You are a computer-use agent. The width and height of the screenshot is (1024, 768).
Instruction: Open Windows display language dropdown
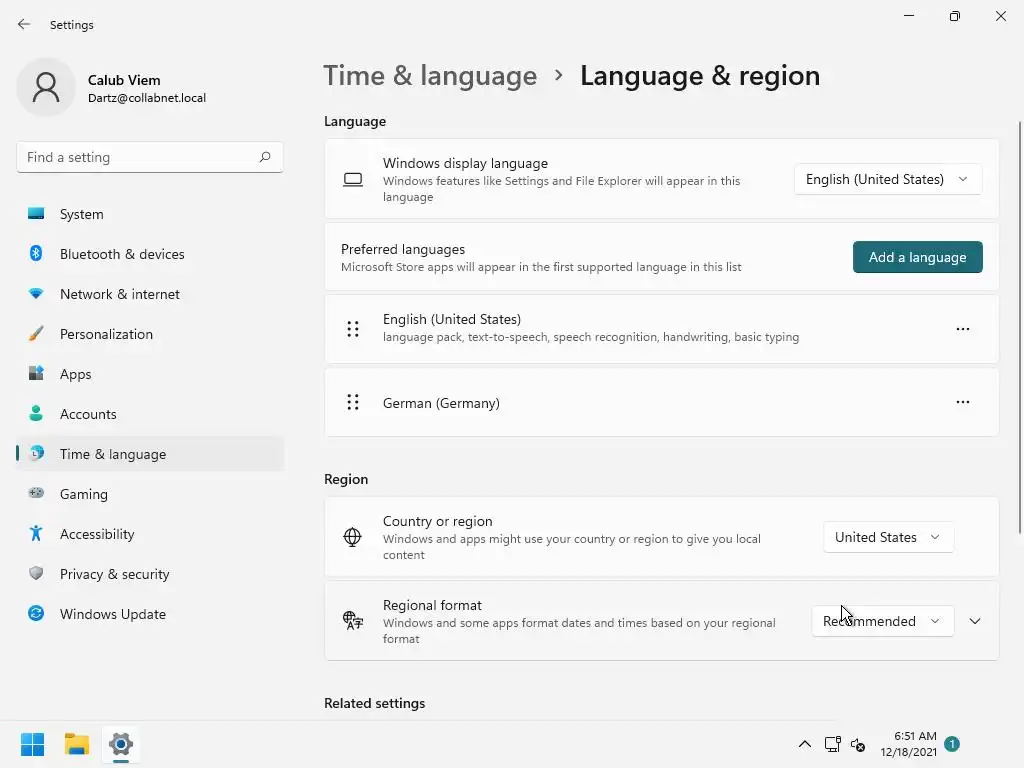887,179
